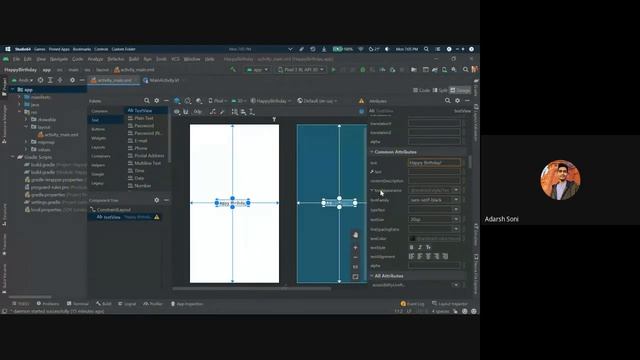Zoom in with plus icon on canvas
The image size is (640, 360).
pos(356,248)
